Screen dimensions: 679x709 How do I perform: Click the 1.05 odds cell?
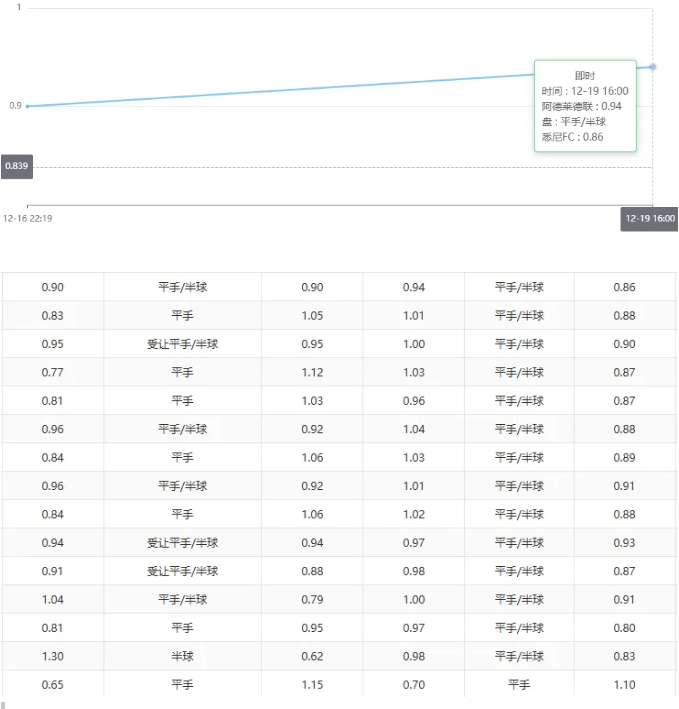(312, 316)
